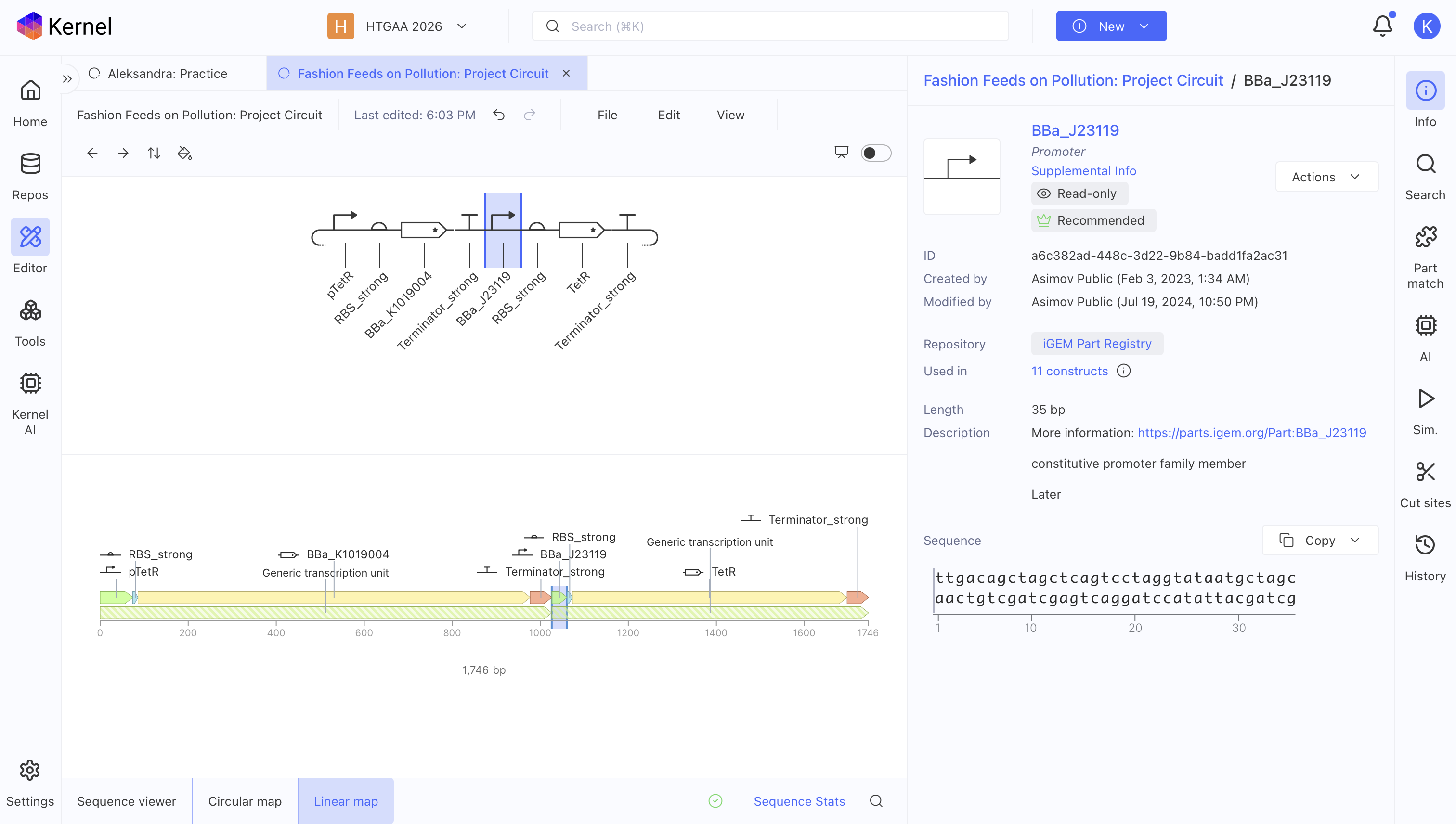Expand the Copy sequence dropdown
This screenshot has width=1456, height=824.
coord(1320,541)
